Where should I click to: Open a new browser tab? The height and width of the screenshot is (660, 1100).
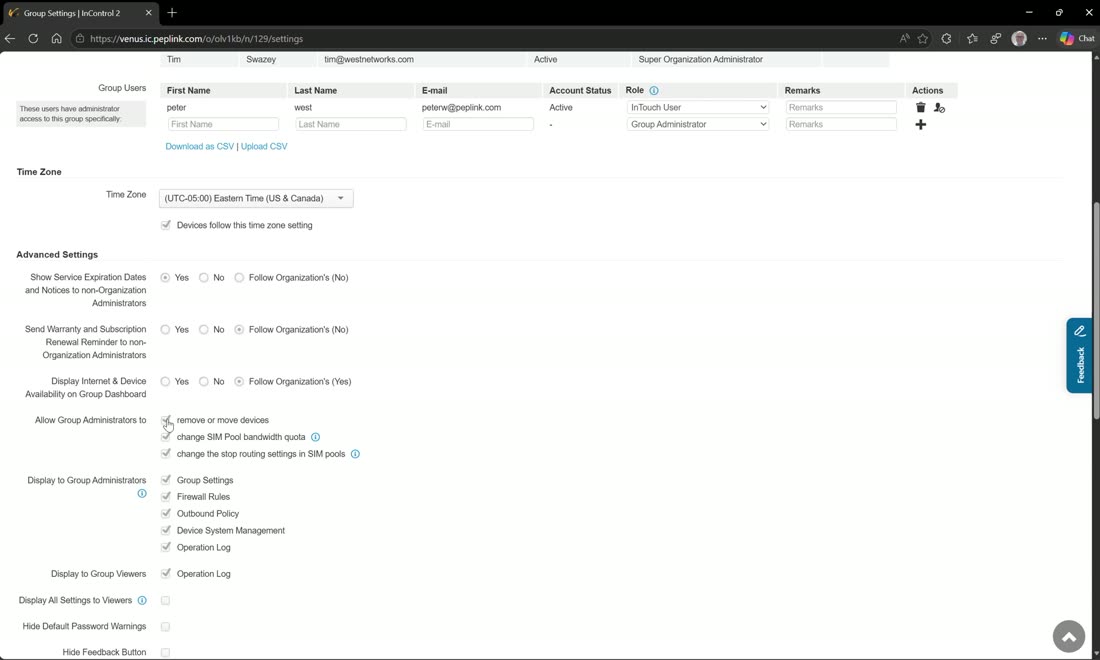tap(172, 13)
